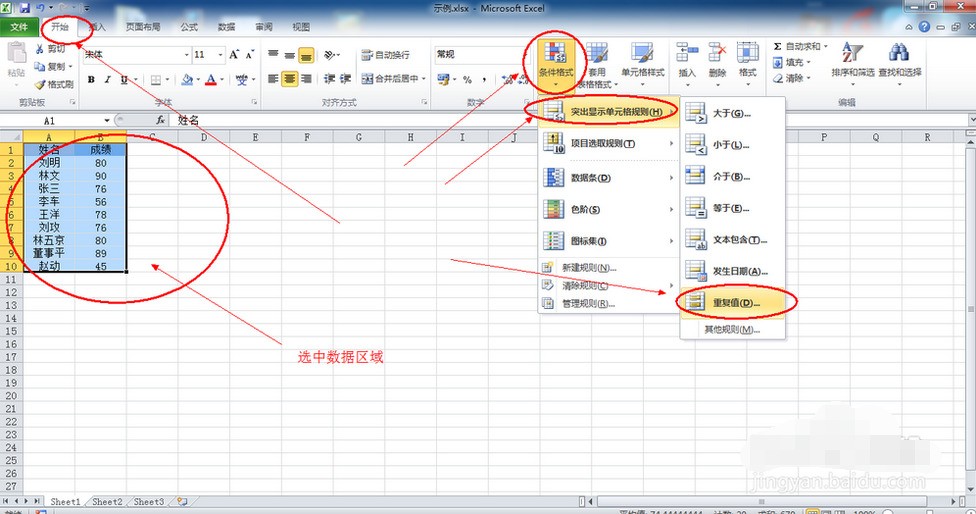Toggle Italic (I) formatting
This screenshot has width=976, height=514.
(x=108, y=80)
